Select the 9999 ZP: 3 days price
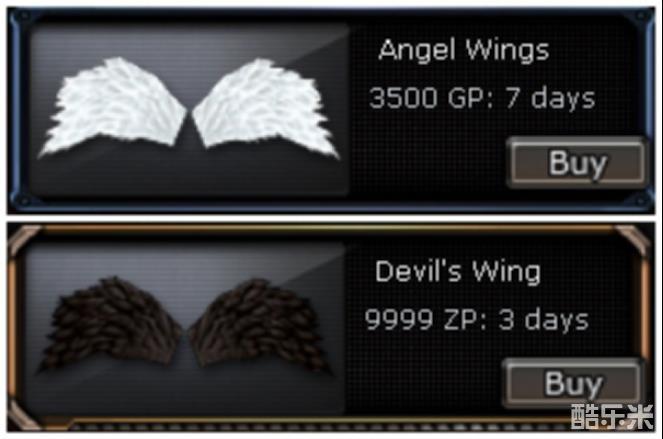The image size is (663, 439). (x=477, y=319)
